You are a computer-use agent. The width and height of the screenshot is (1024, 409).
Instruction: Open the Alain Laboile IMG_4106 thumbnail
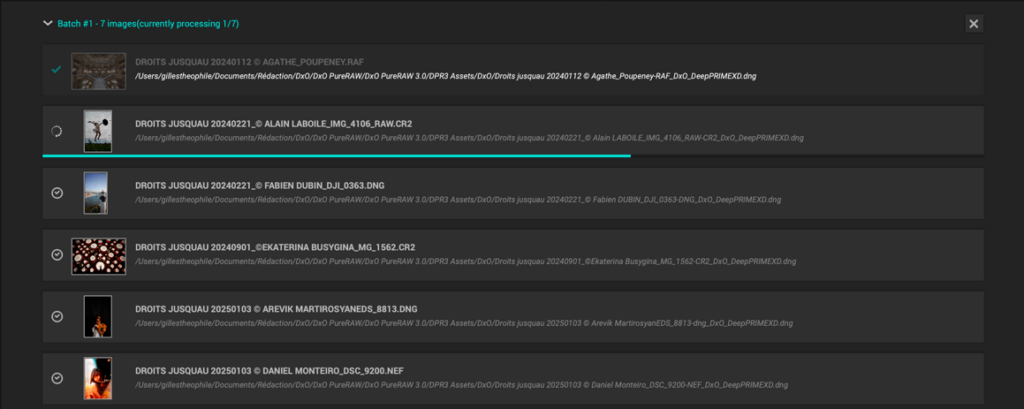click(98, 131)
